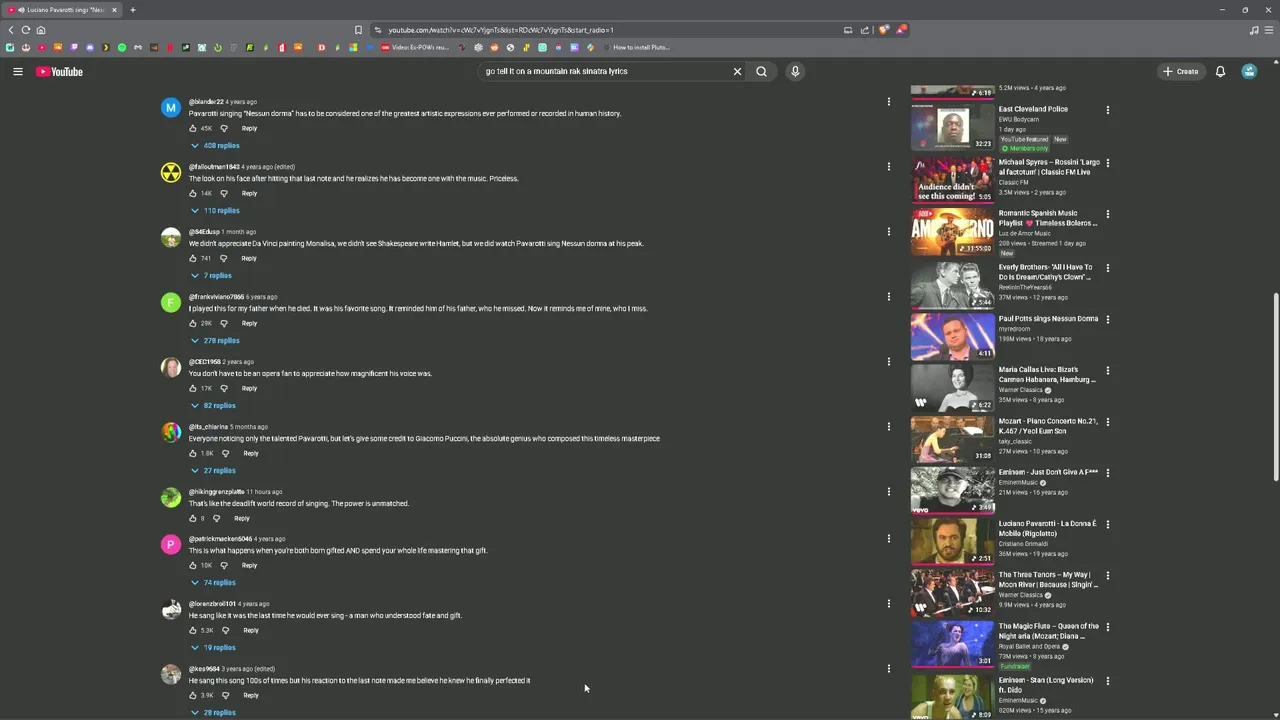
Task: Like the comment by @kes9684
Action: [x=193, y=695]
